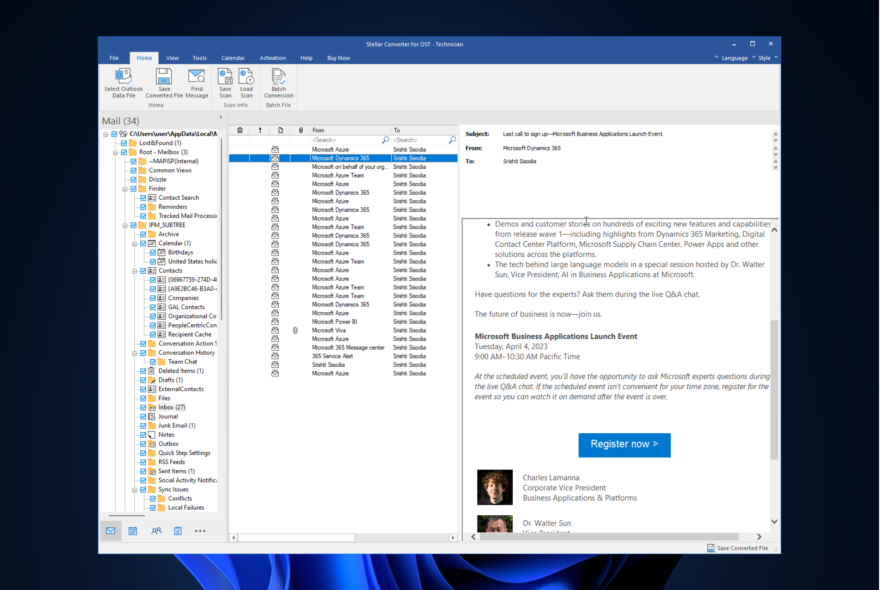Start Batch Conversion from ribbon
Image resolution: width=886 pixels, height=590 pixels.
(278, 76)
